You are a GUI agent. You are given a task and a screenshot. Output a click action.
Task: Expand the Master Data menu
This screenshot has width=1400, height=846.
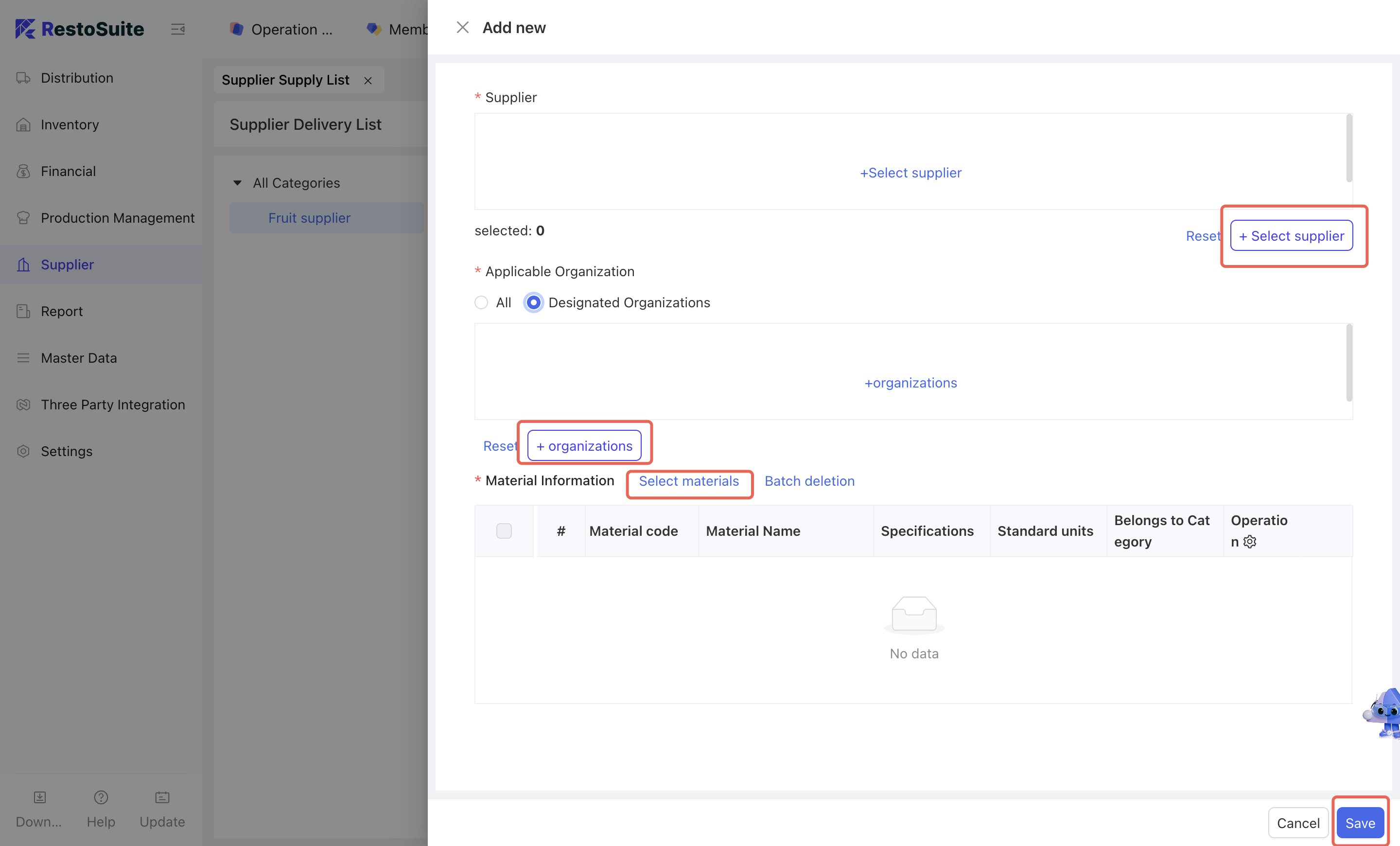[x=78, y=358]
